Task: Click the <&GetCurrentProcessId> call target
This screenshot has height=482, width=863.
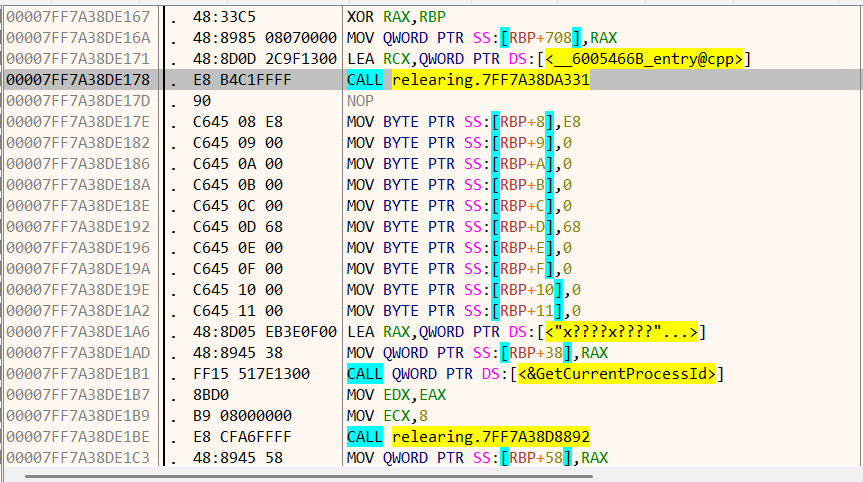Action: tap(617, 374)
